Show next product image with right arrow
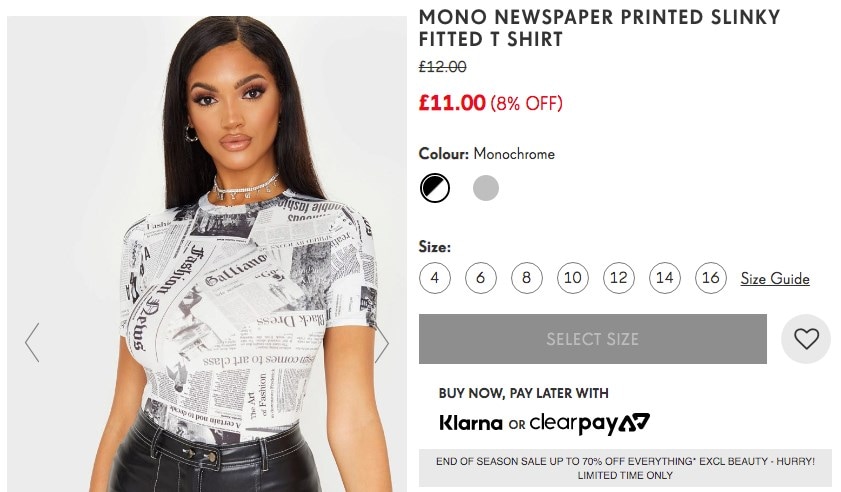This screenshot has height=492, width=841. point(382,342)
